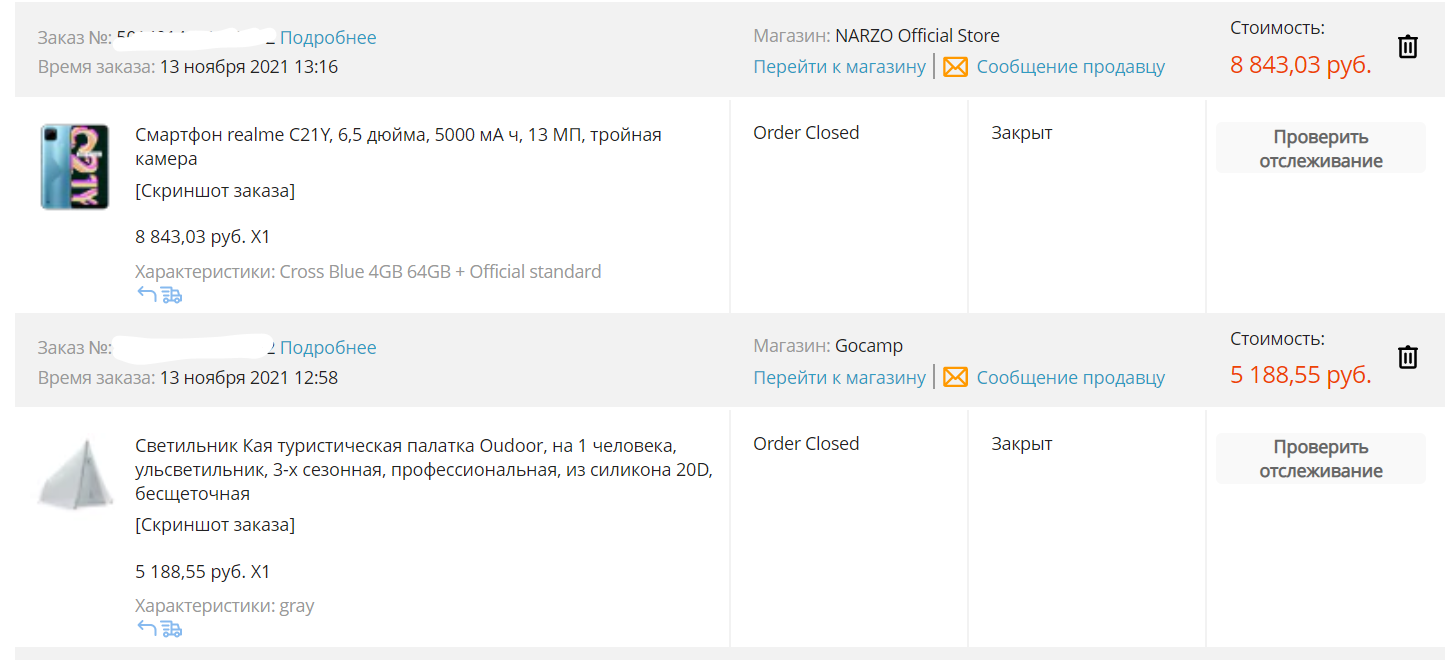Click envelope icon for Gocamp seller message

(x=955, y=377)
